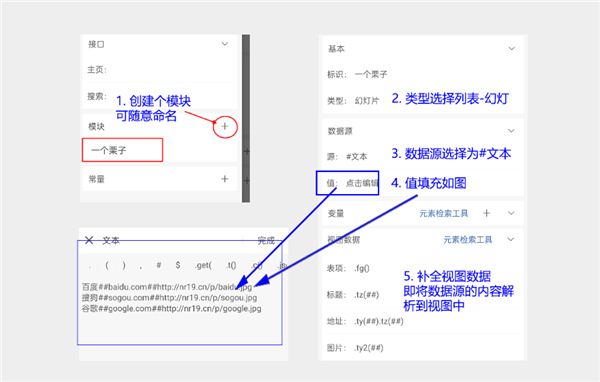This screenshot has height=382, width=600.
Task: Collapse the 变量 section chevron
Action: click(511, 213)
